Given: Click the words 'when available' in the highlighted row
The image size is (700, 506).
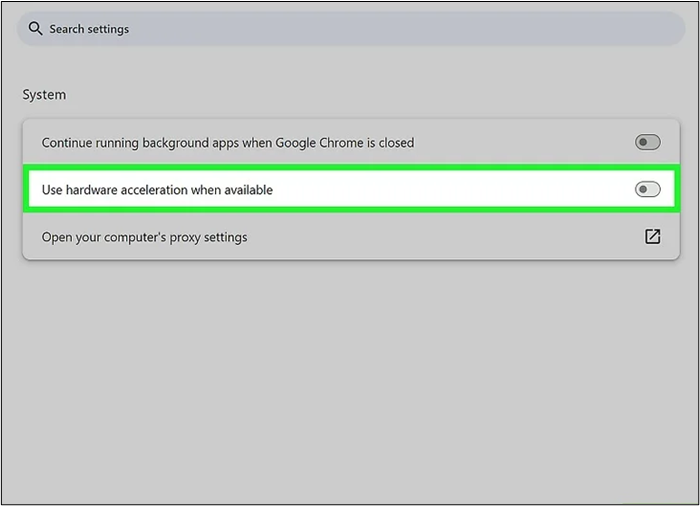Looking at the screenshot, I should (x=235, y=190).
